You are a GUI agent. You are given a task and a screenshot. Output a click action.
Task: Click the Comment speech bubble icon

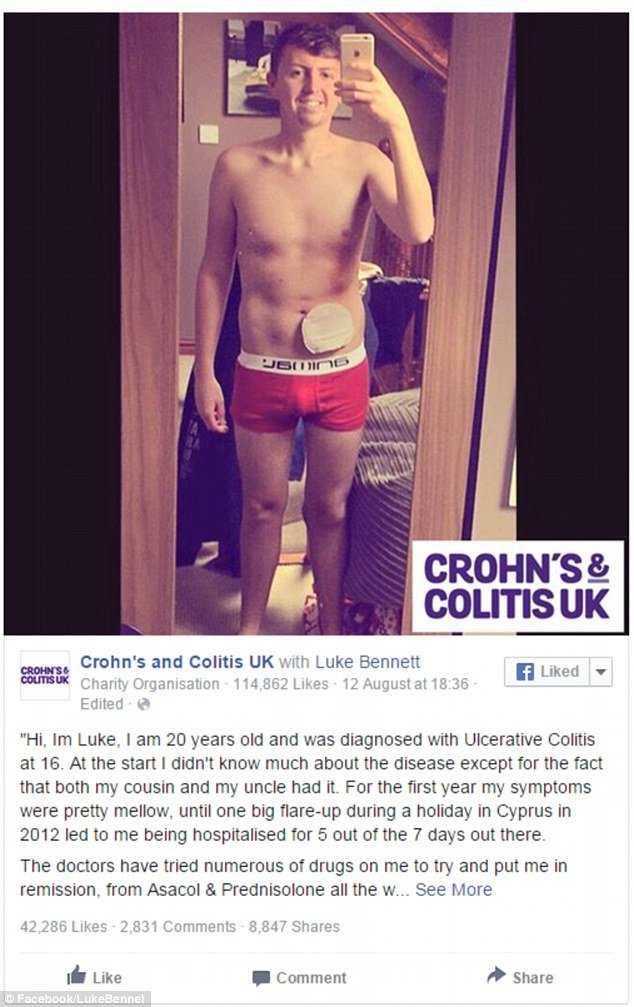(x=261, y=978)
